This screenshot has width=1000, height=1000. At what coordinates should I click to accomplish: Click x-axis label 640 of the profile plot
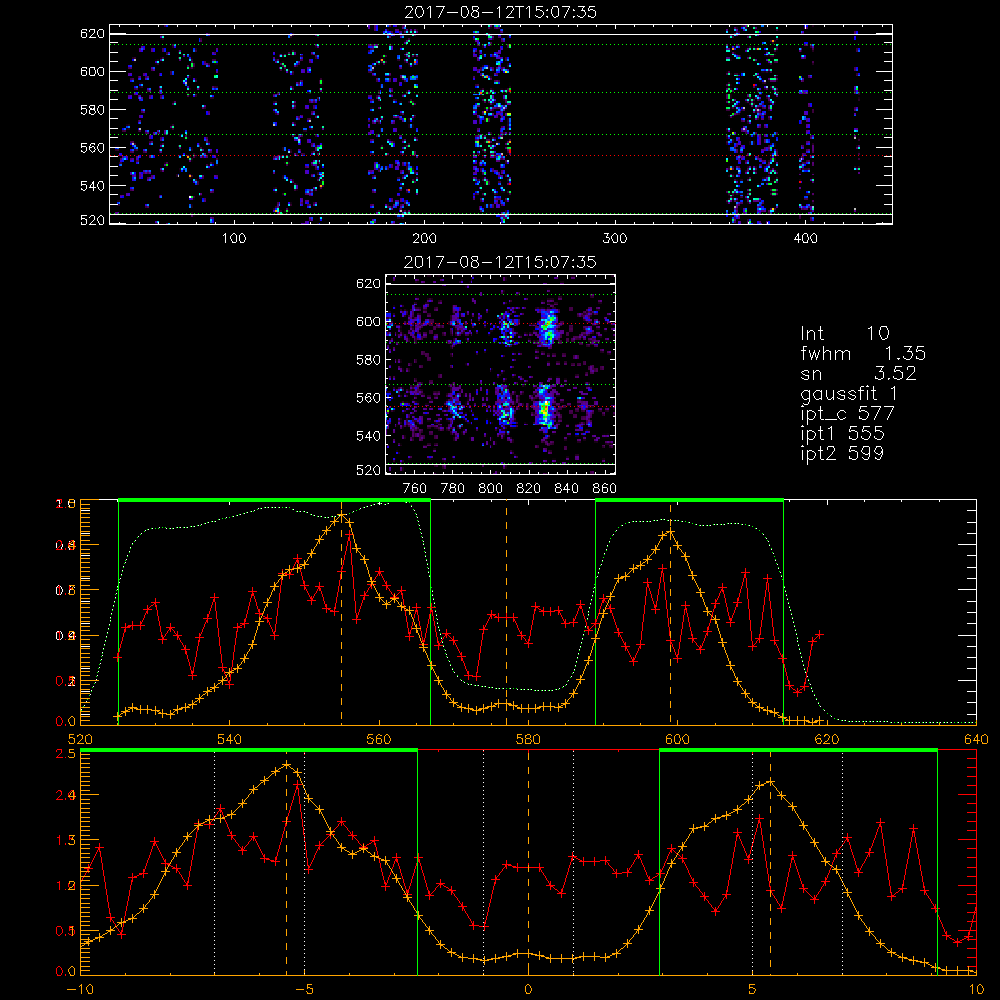click(x=976, y=740)
